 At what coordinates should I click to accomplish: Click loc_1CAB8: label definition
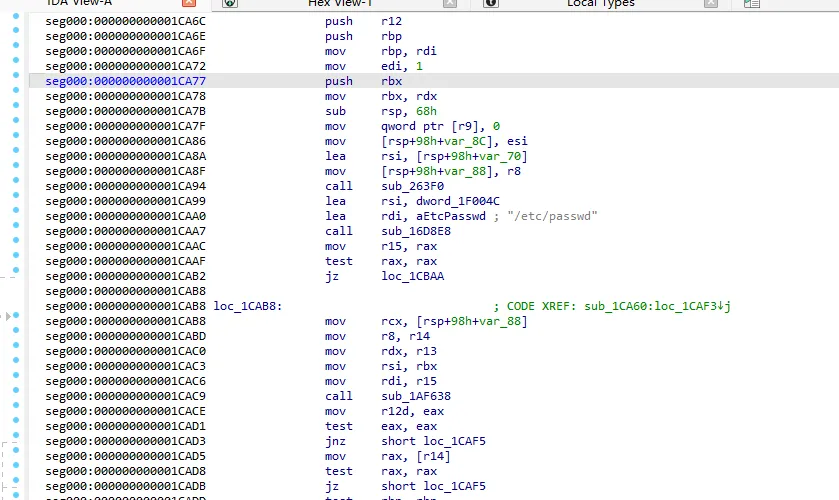pos(248,306)
